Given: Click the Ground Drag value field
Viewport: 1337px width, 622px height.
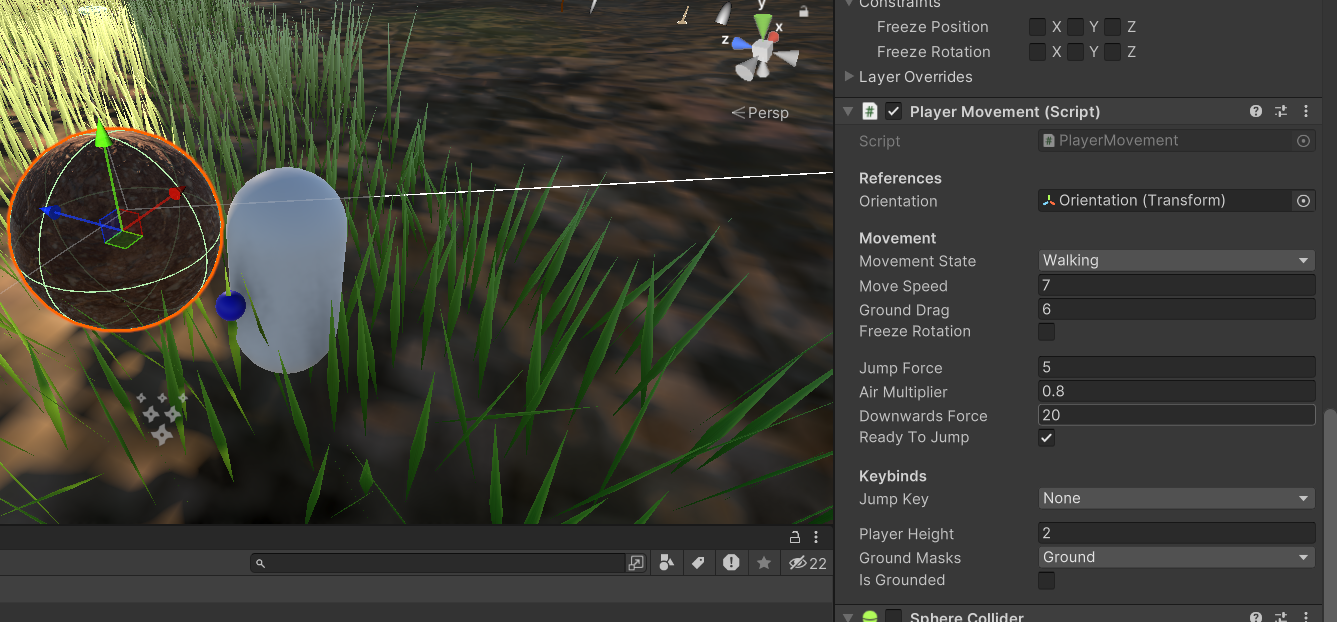Looking at the screenshot, I should click(1176, 310).
